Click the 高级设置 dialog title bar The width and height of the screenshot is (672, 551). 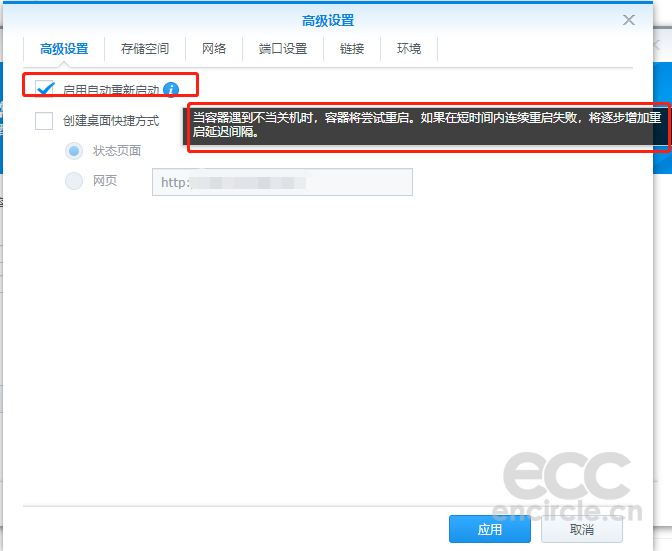coord(328,20)
